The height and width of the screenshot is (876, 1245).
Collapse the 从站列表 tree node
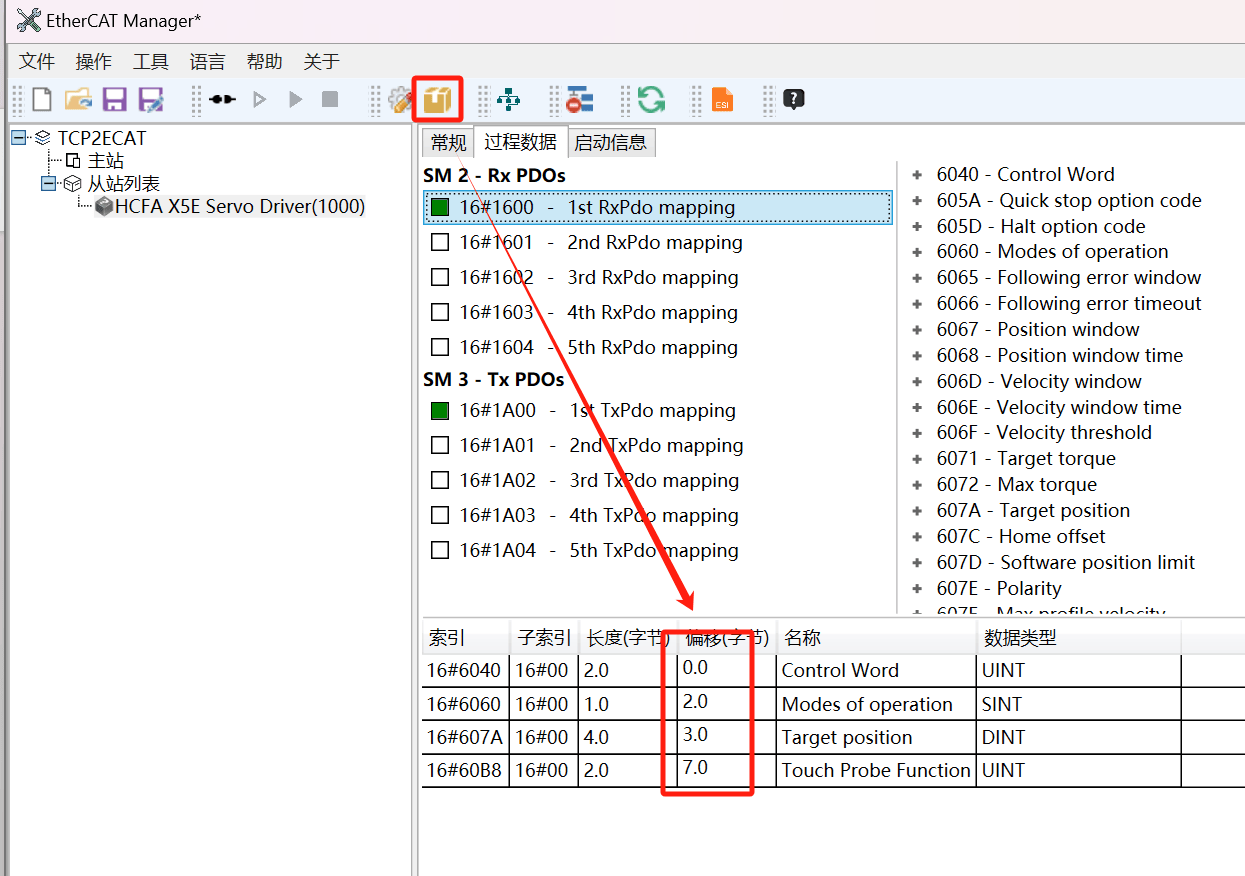(49, 183)
